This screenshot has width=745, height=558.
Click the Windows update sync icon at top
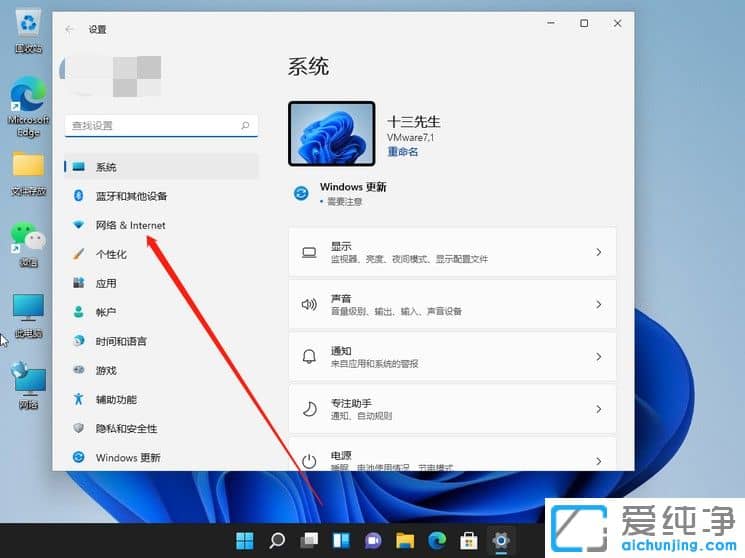[301, 193]
